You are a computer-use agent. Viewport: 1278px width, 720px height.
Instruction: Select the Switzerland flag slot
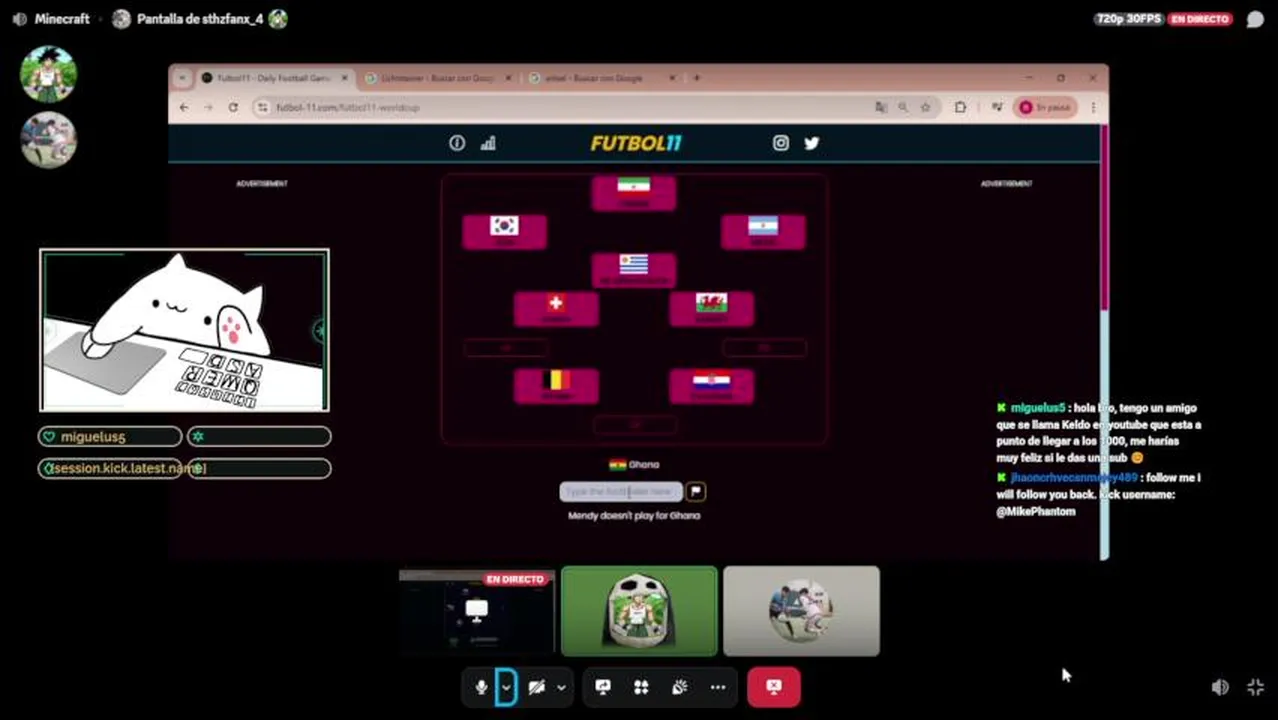pos(556,308)
